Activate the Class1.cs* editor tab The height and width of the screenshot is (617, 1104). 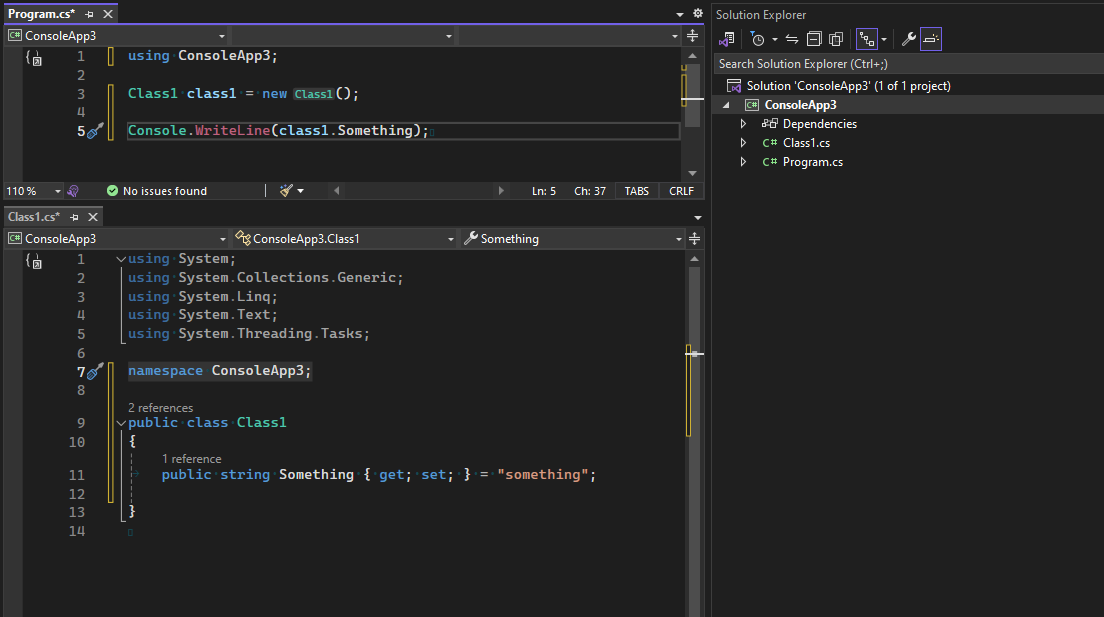tap(34, 217)
